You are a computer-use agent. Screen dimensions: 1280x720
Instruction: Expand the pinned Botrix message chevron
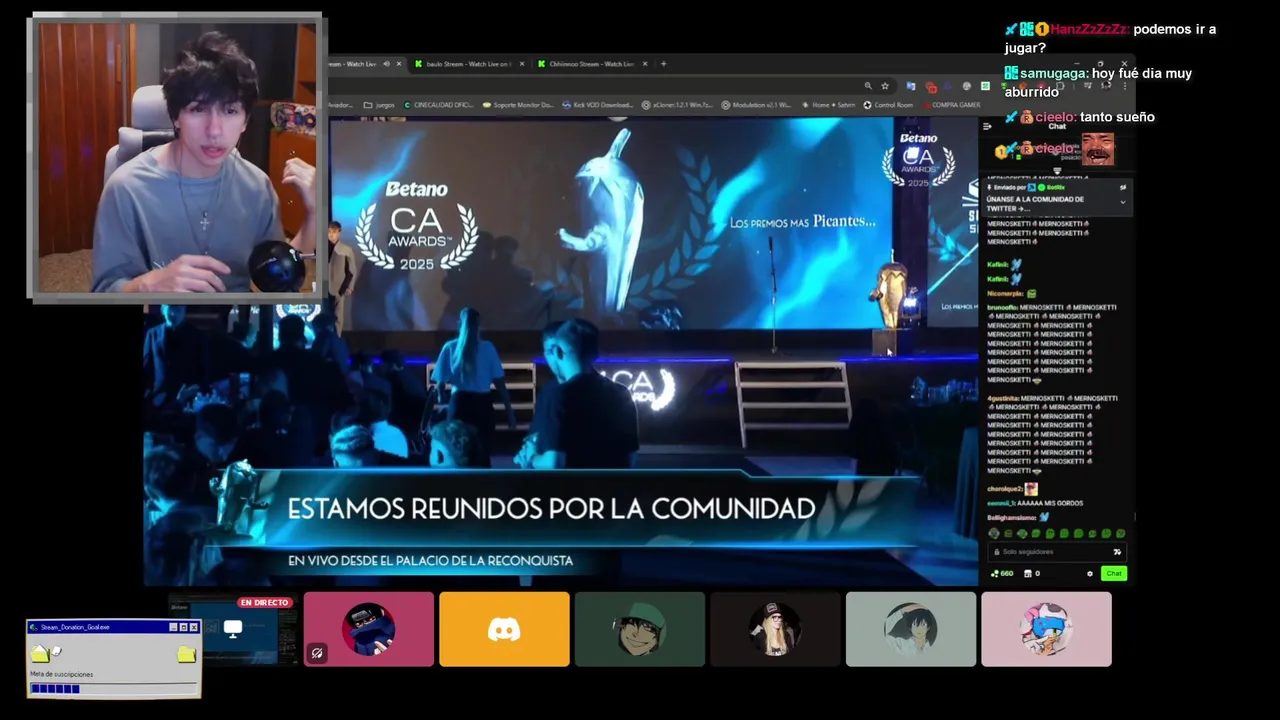[1122, 202]
